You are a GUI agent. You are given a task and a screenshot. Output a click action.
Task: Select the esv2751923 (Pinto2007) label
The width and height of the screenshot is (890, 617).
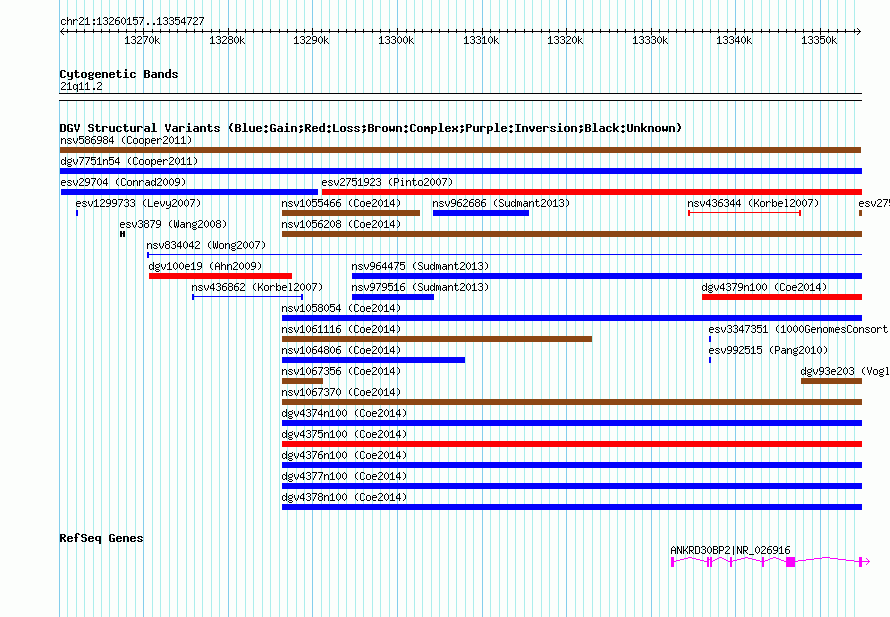click(387, 182)
